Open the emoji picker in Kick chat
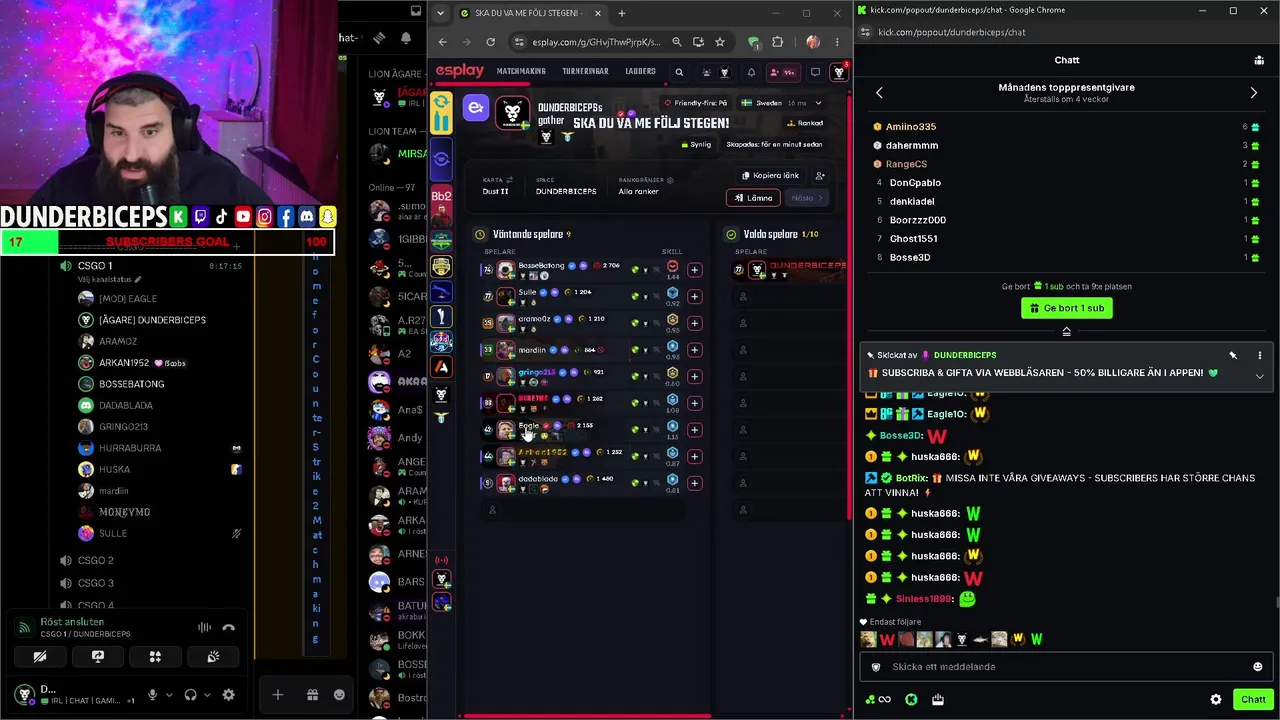 [x=1257, y=667]
